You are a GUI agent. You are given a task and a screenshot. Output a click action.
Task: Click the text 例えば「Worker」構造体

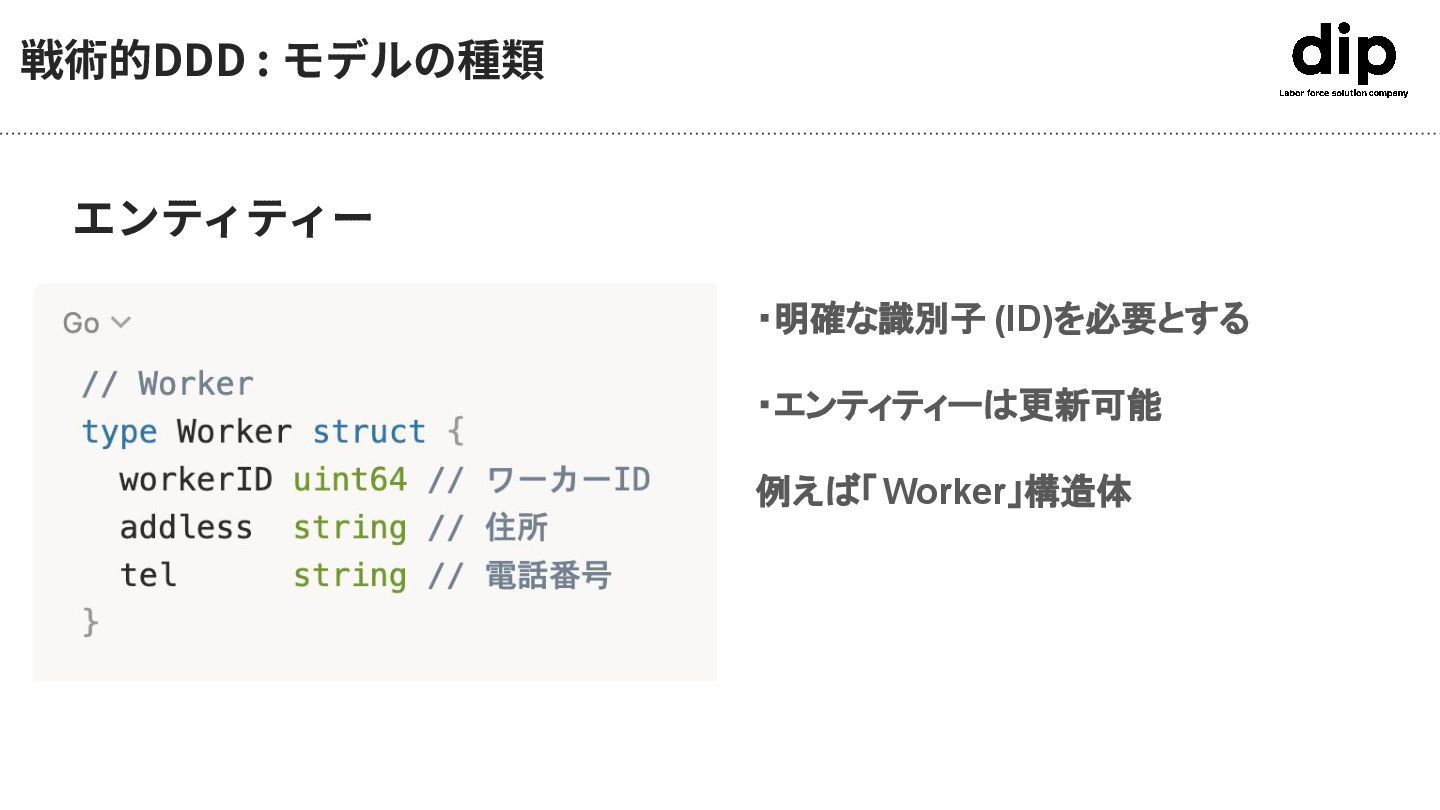tap(943, 492)
